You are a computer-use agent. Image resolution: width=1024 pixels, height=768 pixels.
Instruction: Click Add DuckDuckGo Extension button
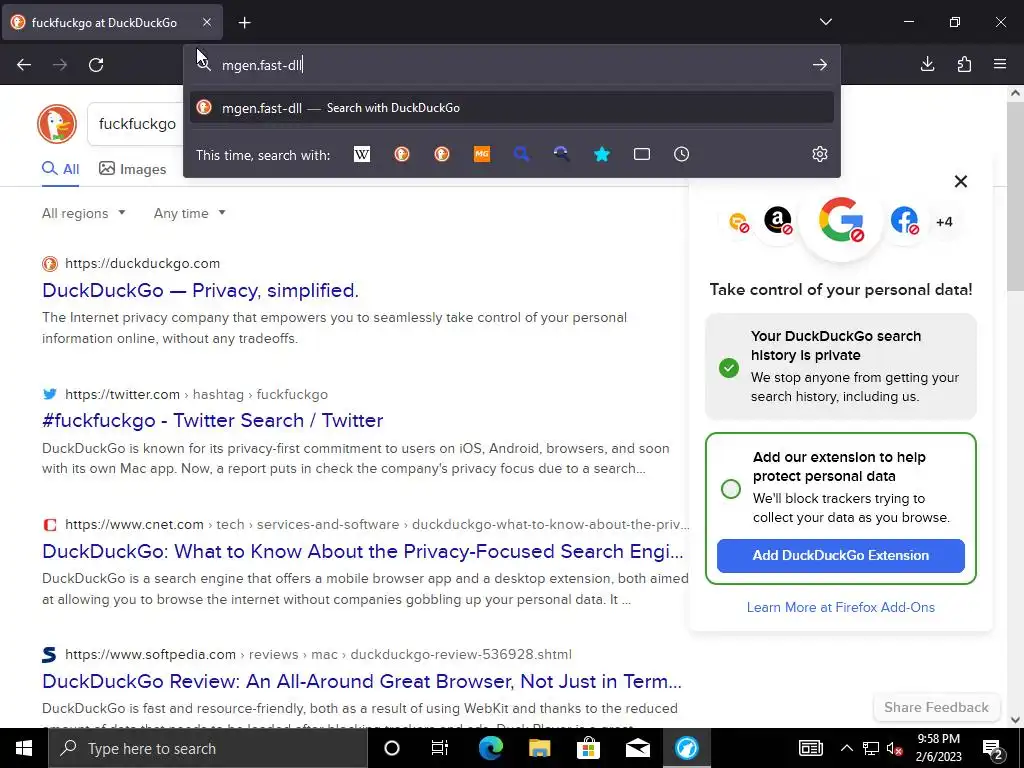(840, 556)
